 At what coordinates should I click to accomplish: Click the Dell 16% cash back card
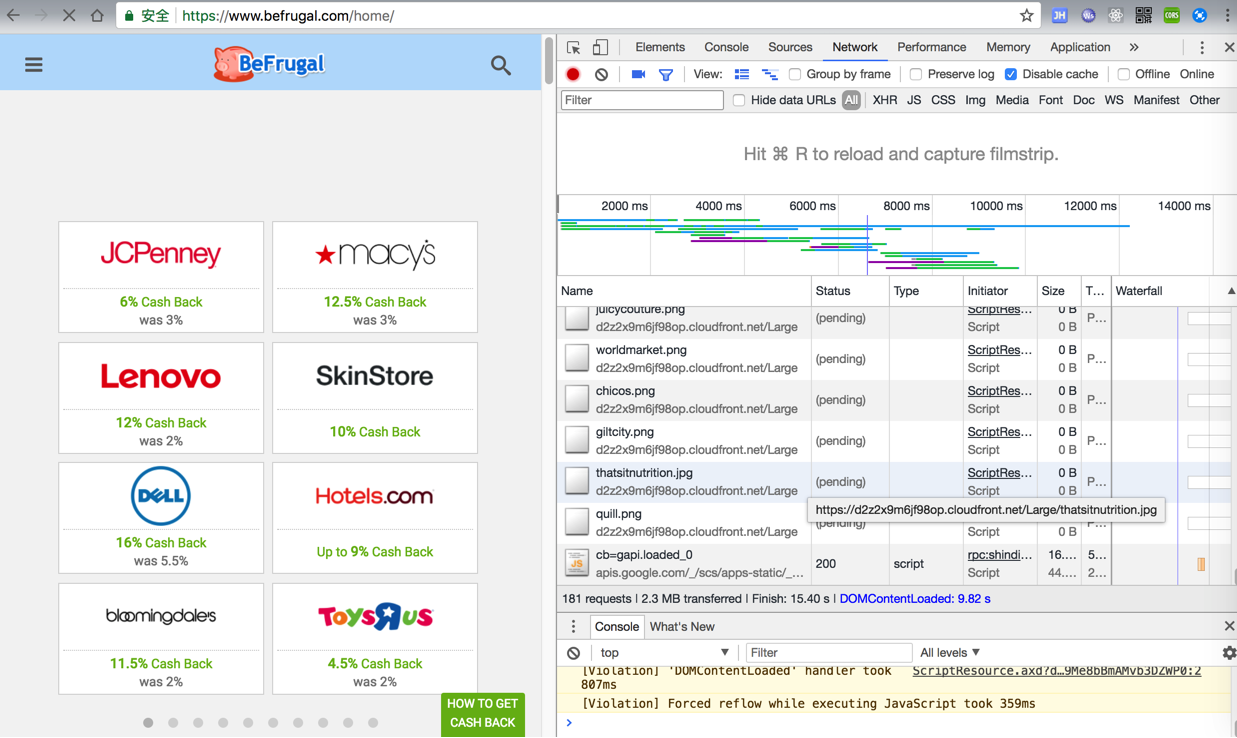[161, 518]
